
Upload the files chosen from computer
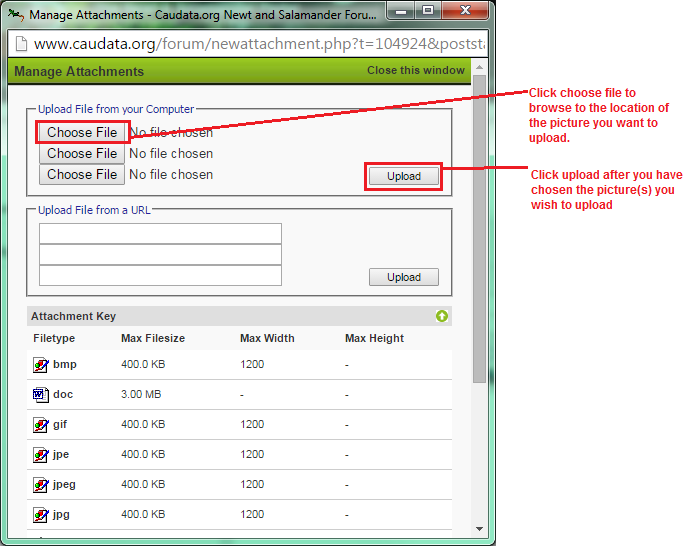[404, 176]
